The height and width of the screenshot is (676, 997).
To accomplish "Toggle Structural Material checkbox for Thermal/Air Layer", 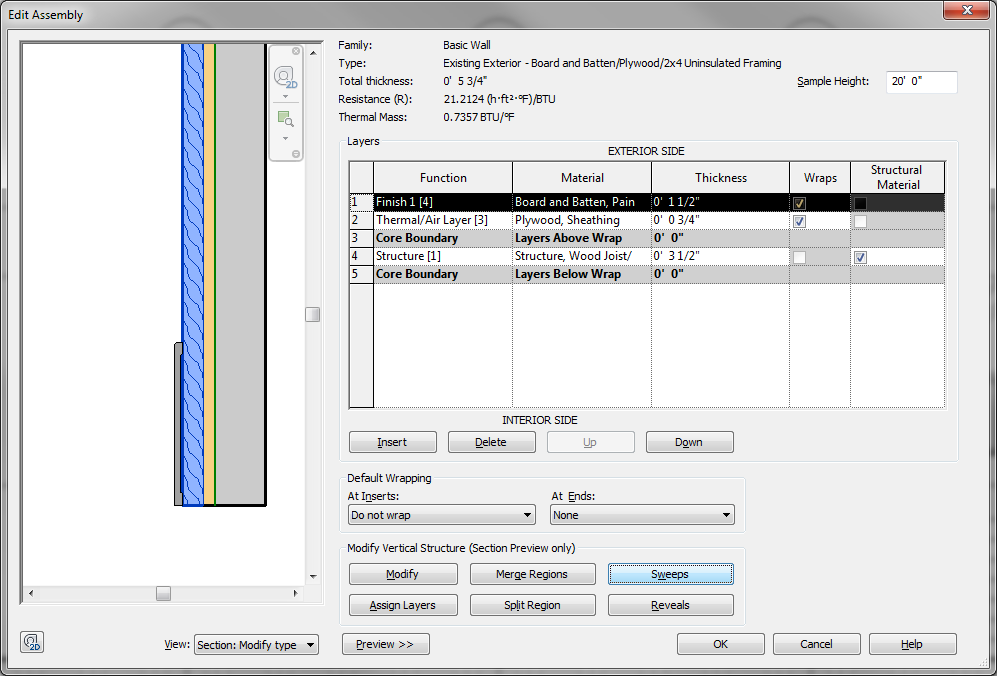I will pos(860,221).
